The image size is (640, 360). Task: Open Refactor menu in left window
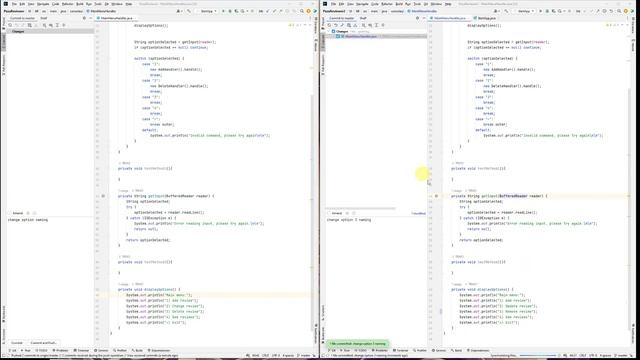pos(67,4)
